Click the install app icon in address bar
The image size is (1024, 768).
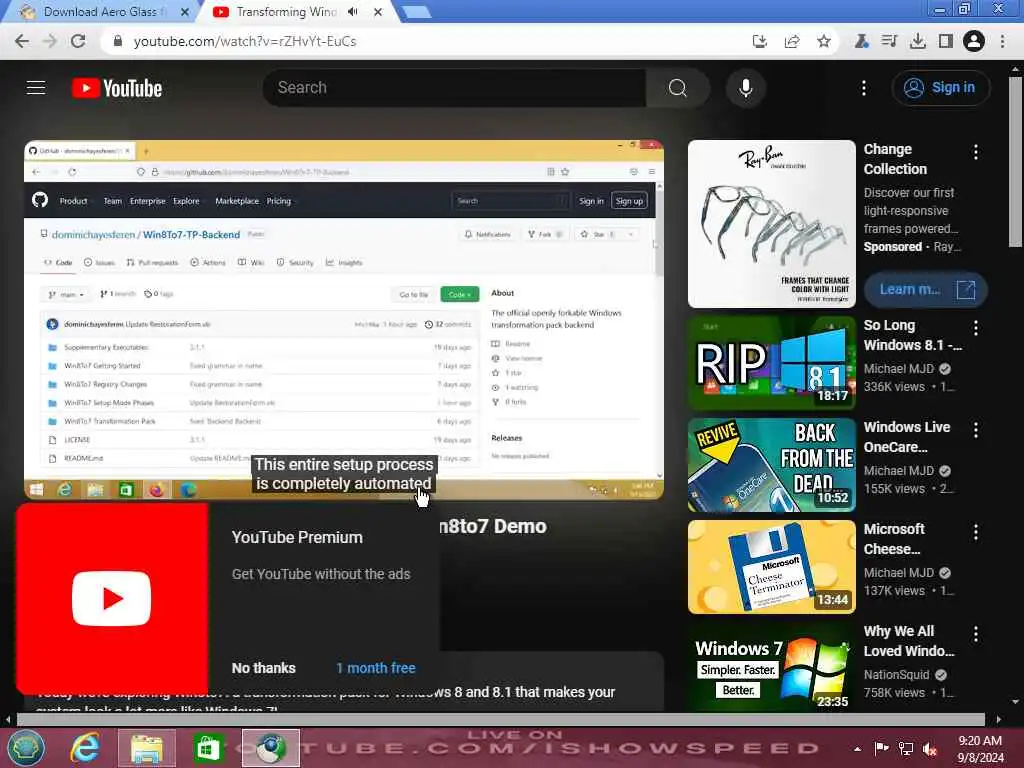coord(760,41)
